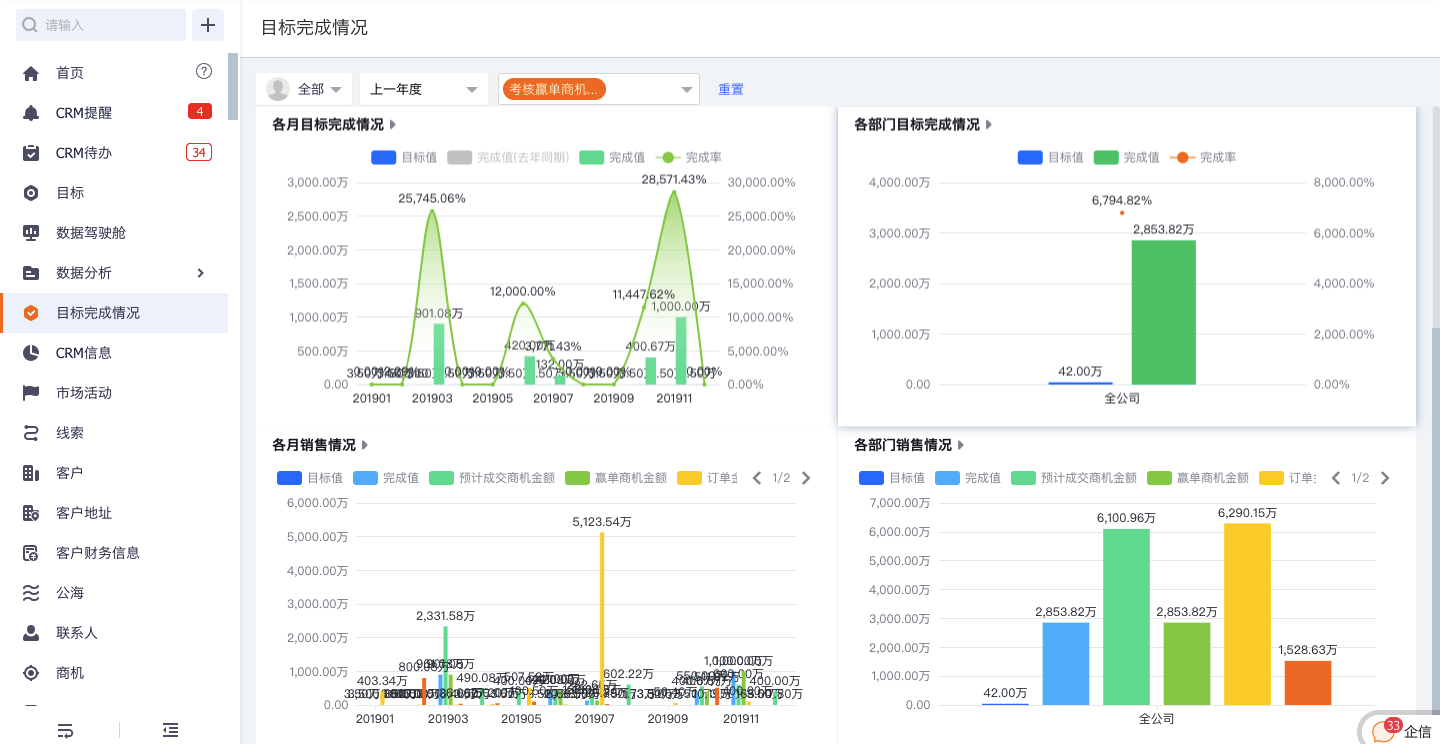The height and width of the screenshot is (744, 1442).
Task: Toggle the 完成值(去年同期) legend
Action: 508,157
